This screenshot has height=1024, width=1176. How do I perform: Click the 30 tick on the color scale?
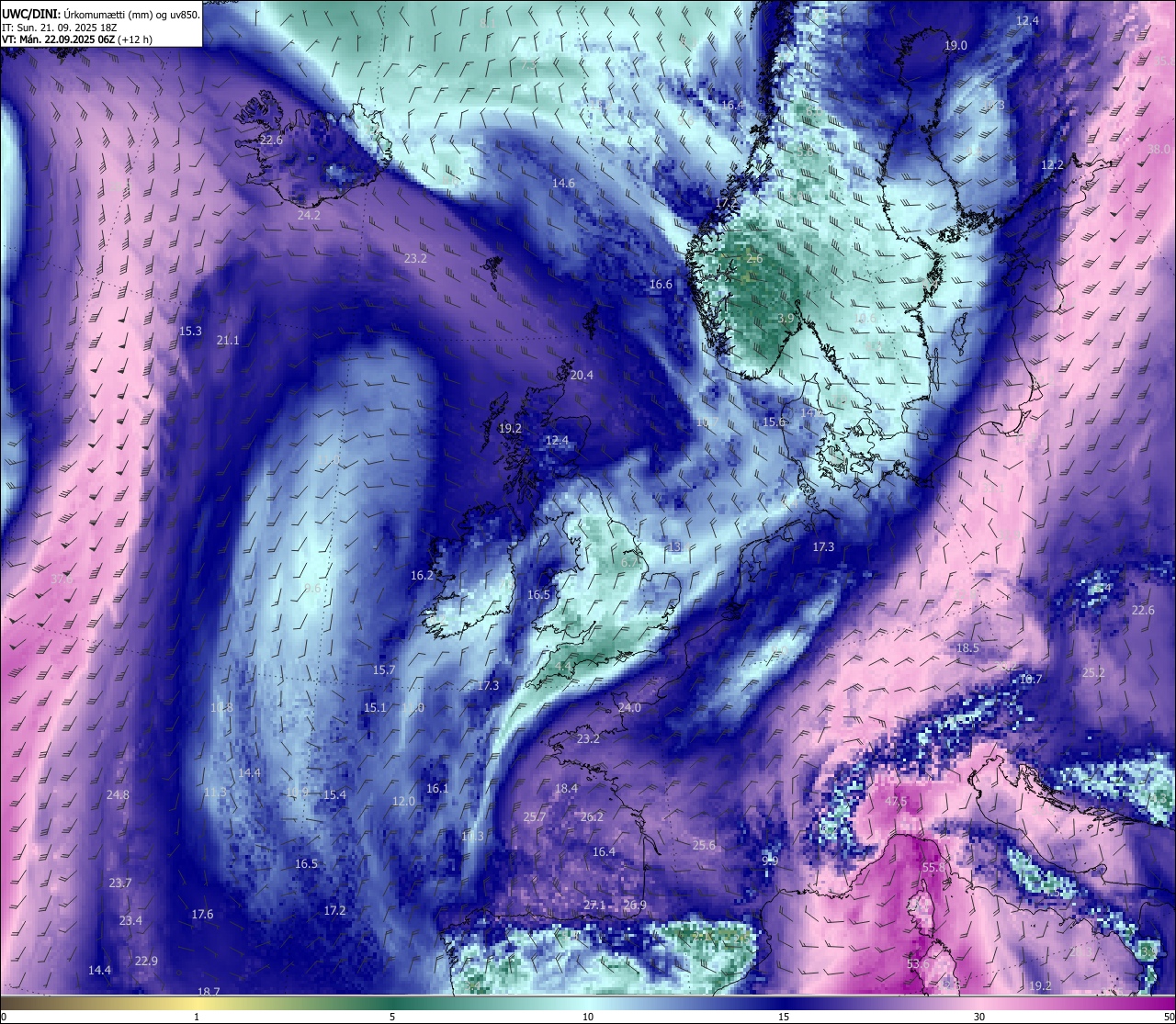pos(979,1017)
